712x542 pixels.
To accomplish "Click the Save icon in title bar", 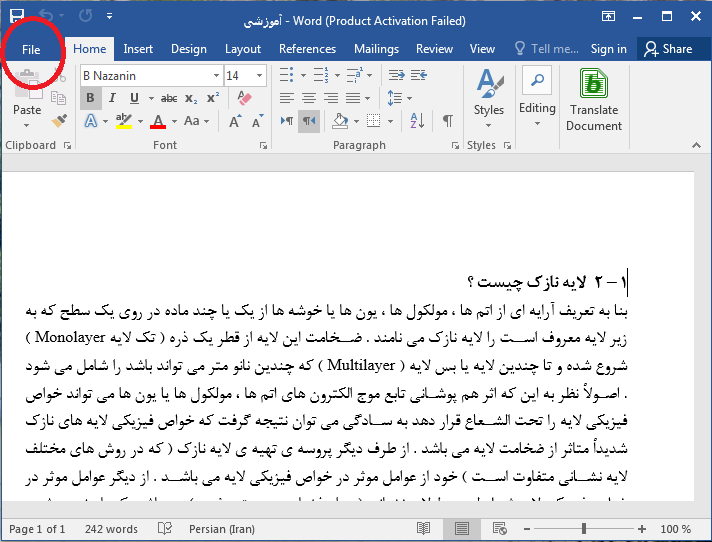I will [17, 15].
